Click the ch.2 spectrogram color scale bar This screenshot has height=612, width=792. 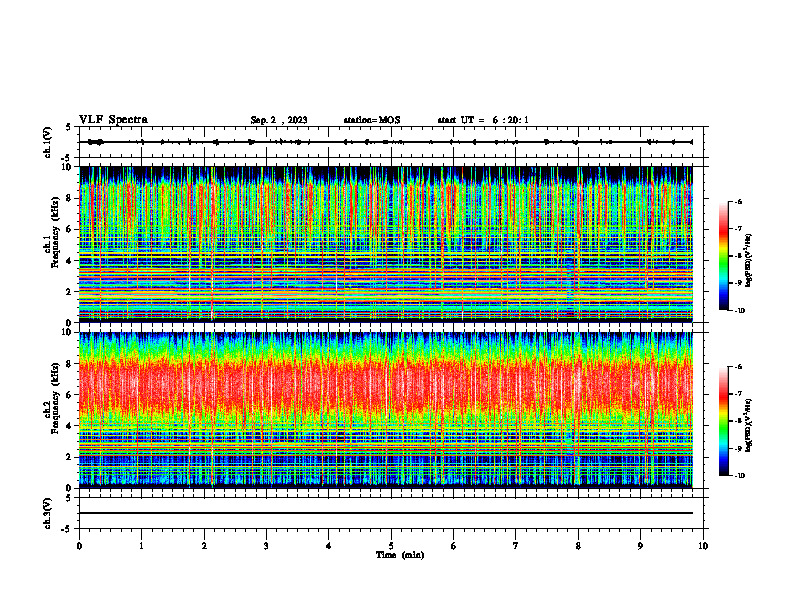click(723, 421)
